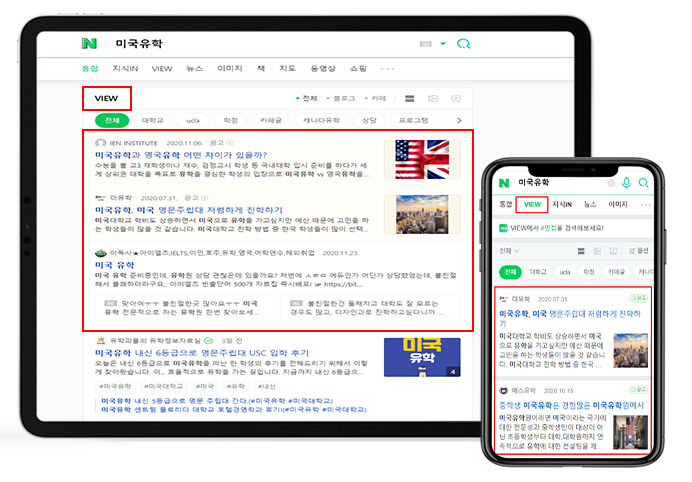Show more keyword chips with the right arrow

(459, 120)
